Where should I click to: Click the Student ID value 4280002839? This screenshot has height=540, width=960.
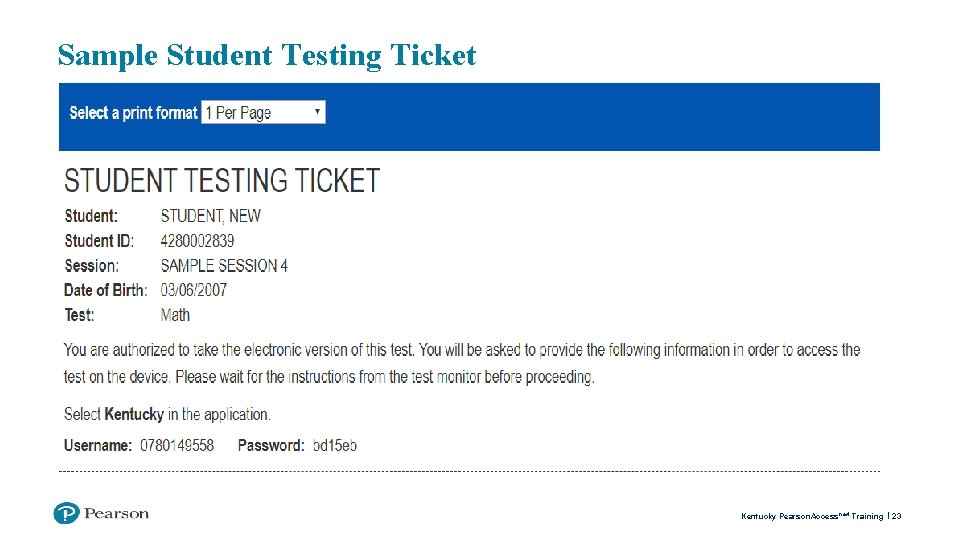(x=198, y=241)
